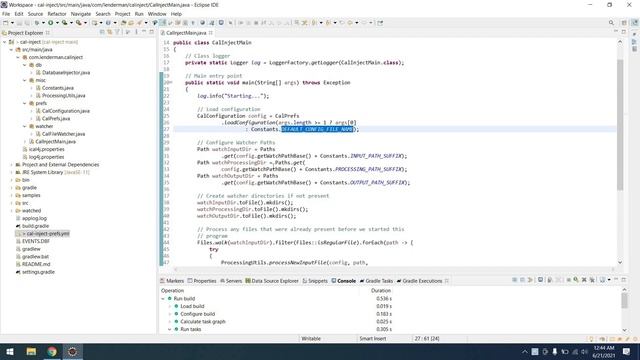Collapse the src/main/java folder
640x360 pixels.
11,50
